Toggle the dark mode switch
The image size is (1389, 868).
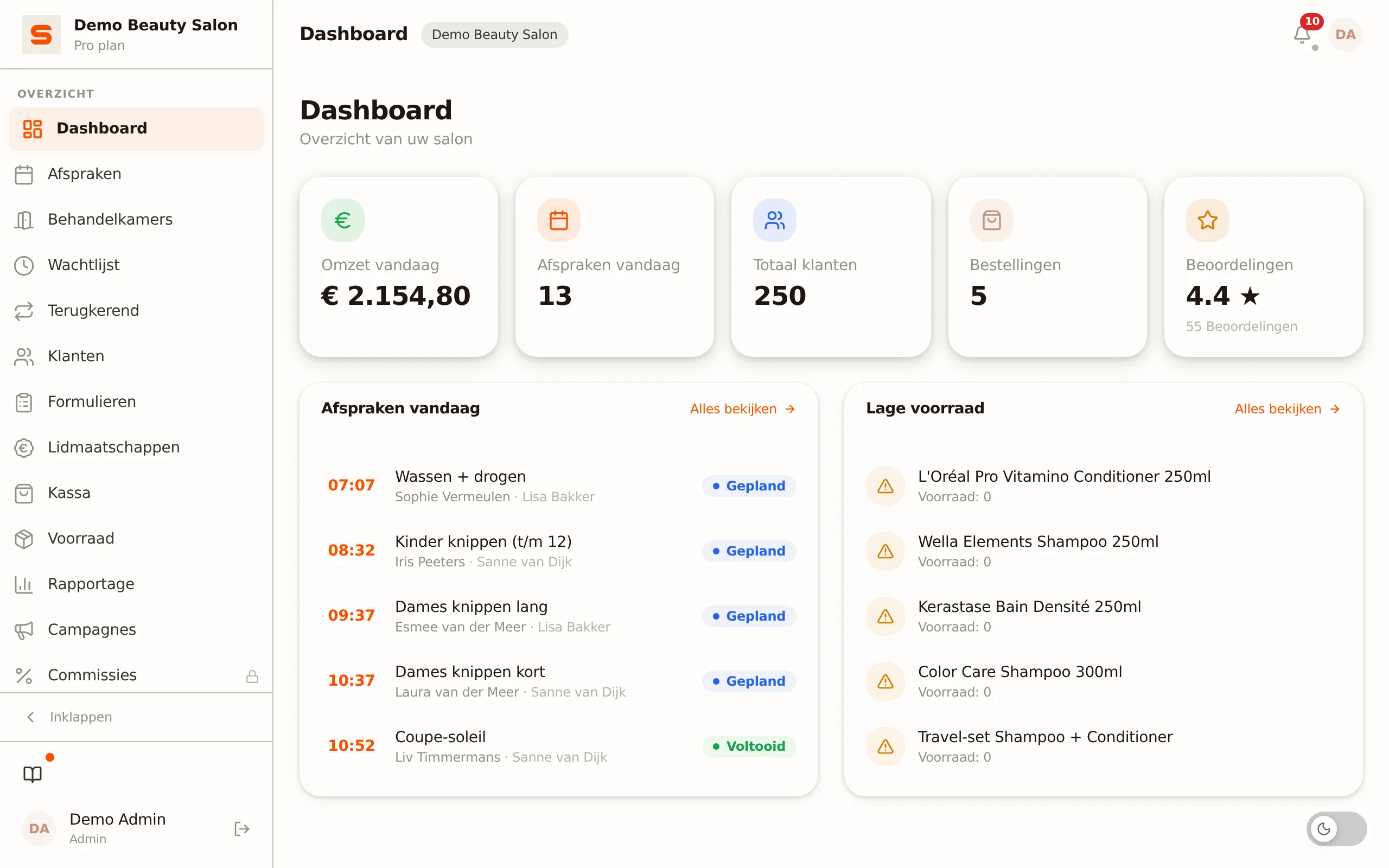tap(1336, 828)
